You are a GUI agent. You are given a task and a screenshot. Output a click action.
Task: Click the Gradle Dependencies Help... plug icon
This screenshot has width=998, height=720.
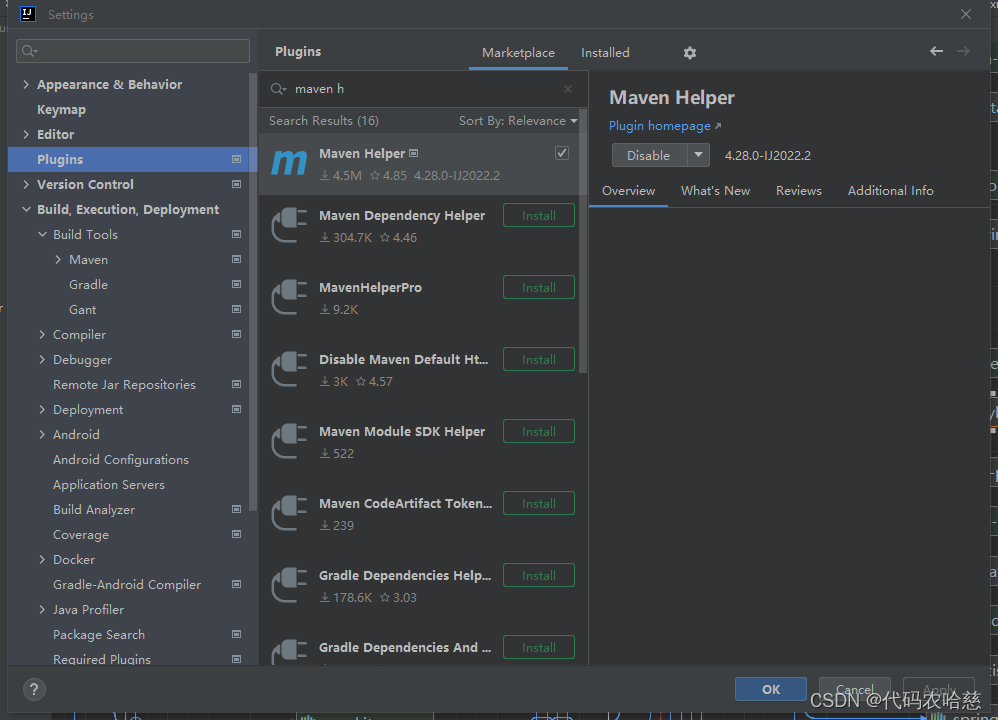point(289,585)
